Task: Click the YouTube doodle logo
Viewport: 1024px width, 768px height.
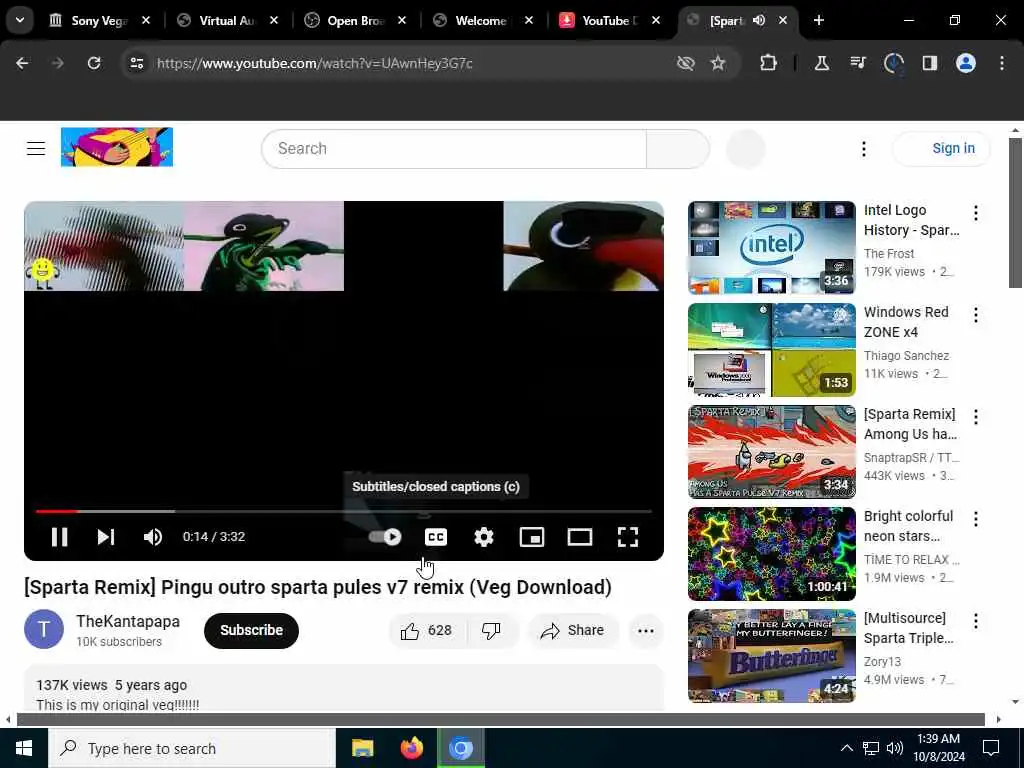Action: [x=117, y=147]
